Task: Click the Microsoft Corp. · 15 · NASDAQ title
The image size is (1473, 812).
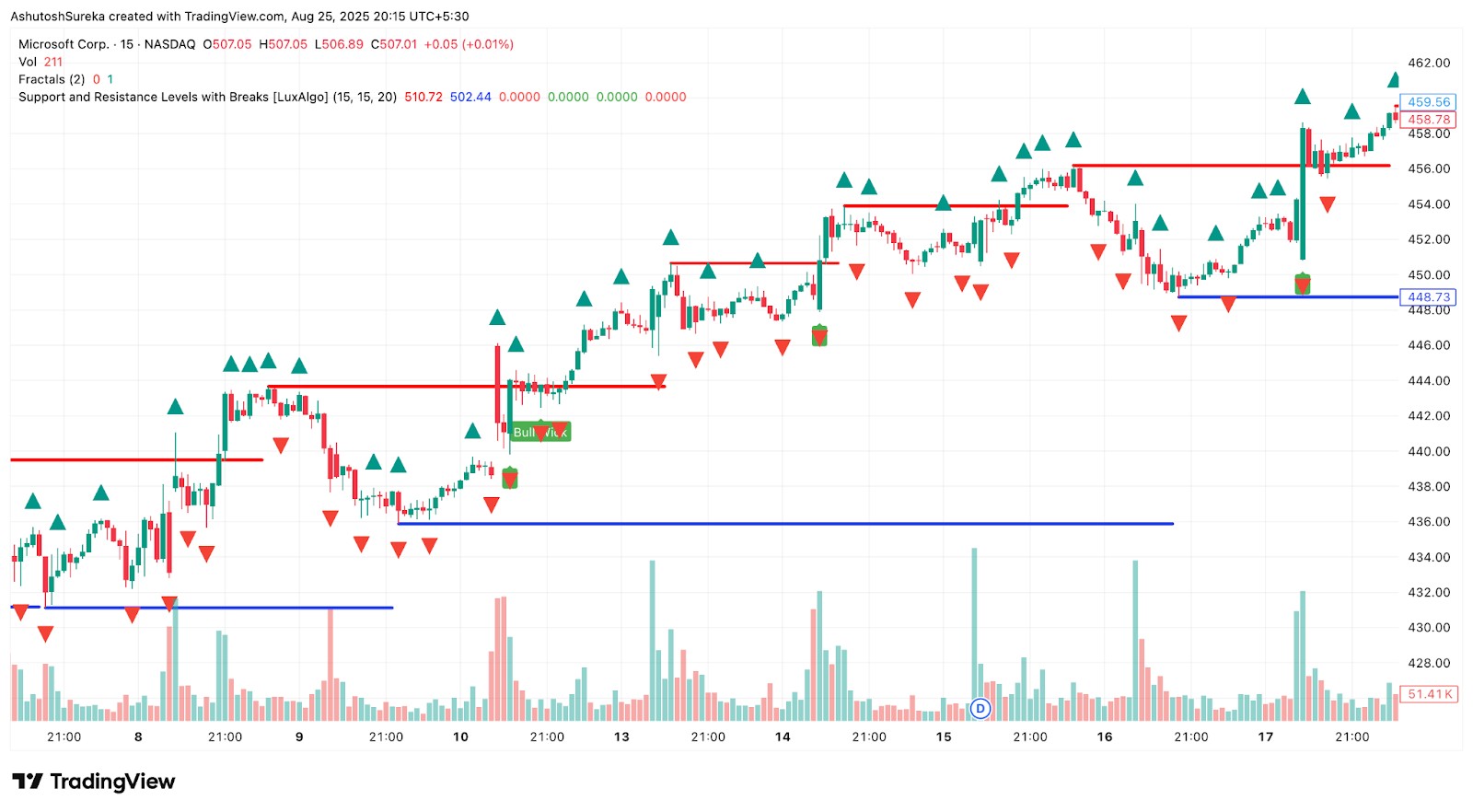Action: pos(107,44)
